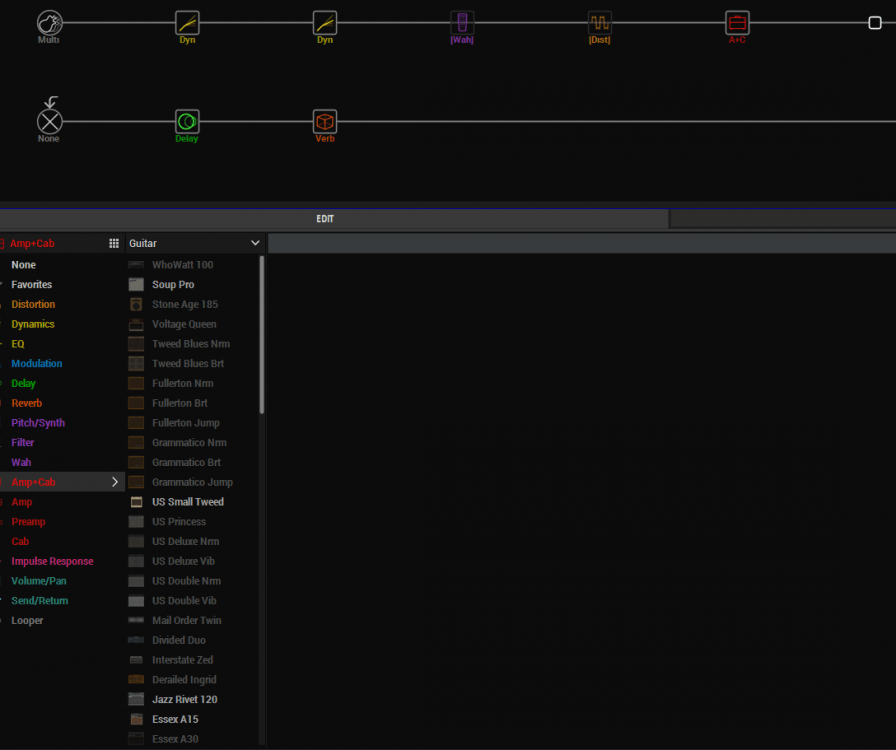Select the Delay block on the second path

tap(187, 122)
